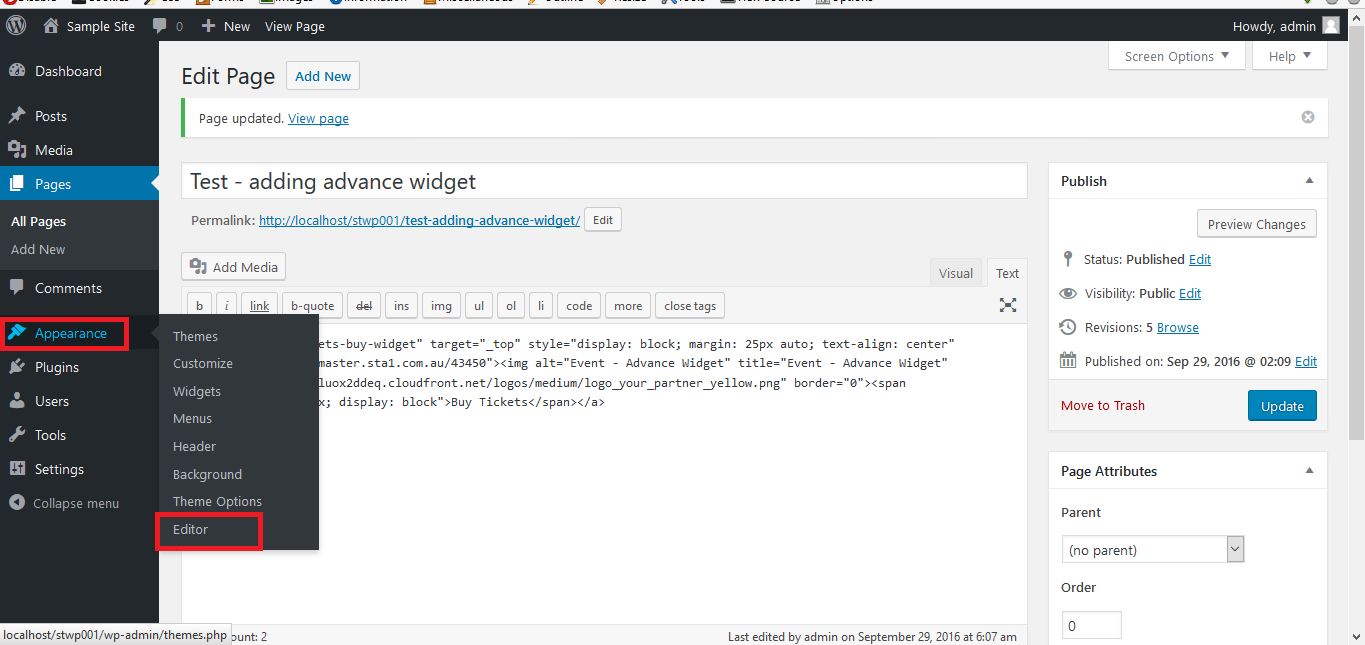Select Themes in Appearance submenu

coord(195,337)
